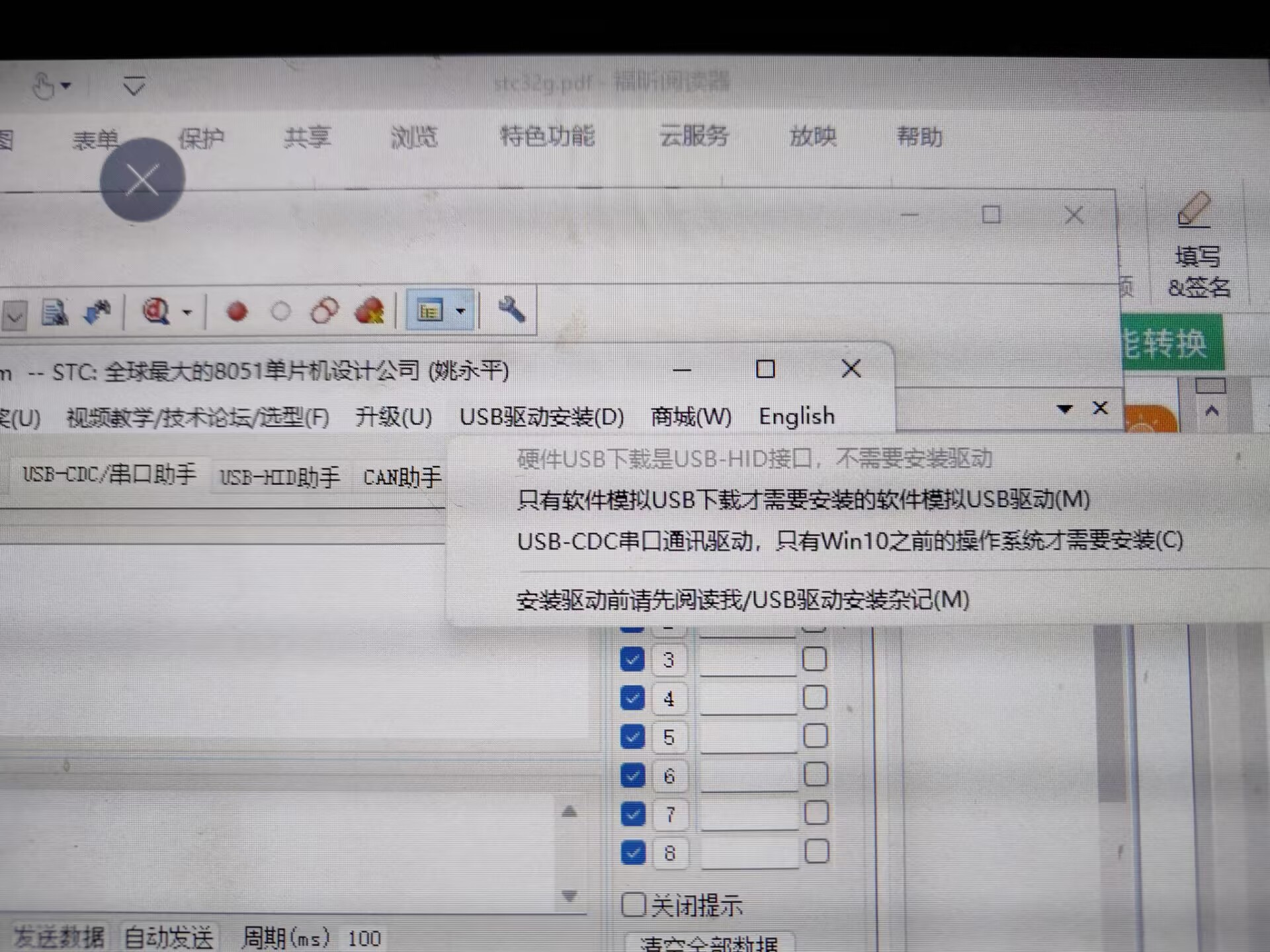Click the 清空全部数据 button

pos(709,943)
